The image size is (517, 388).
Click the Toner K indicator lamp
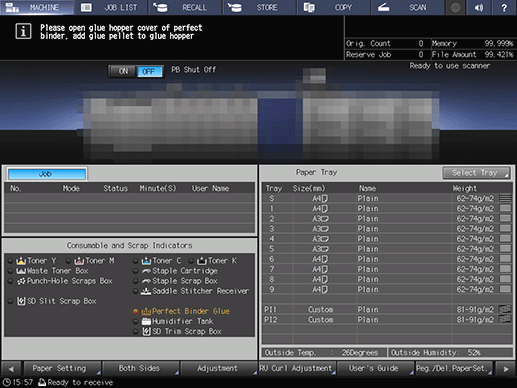point(191,261)
